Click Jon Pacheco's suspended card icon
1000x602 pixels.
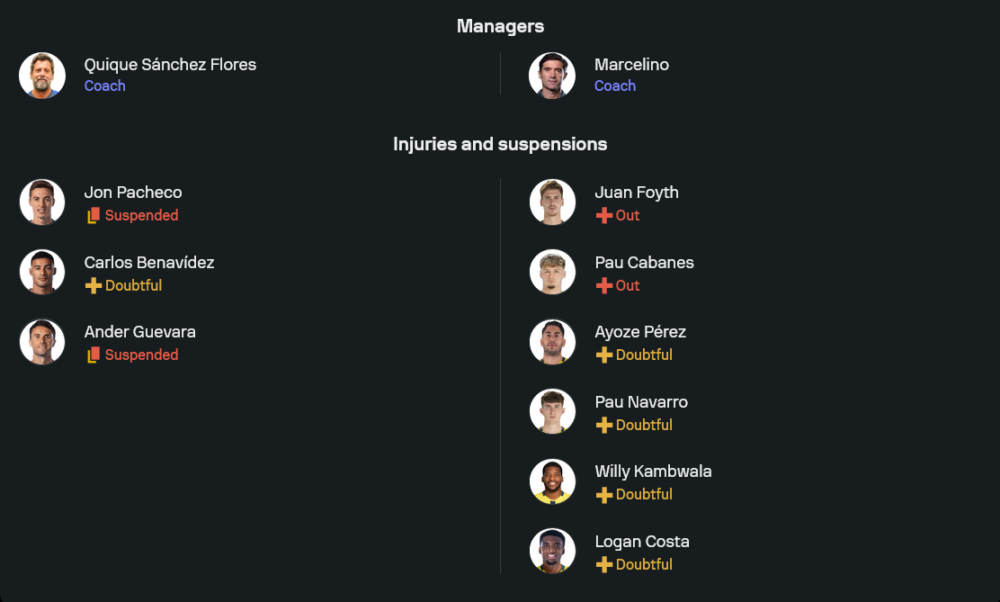tap(93, 216)
